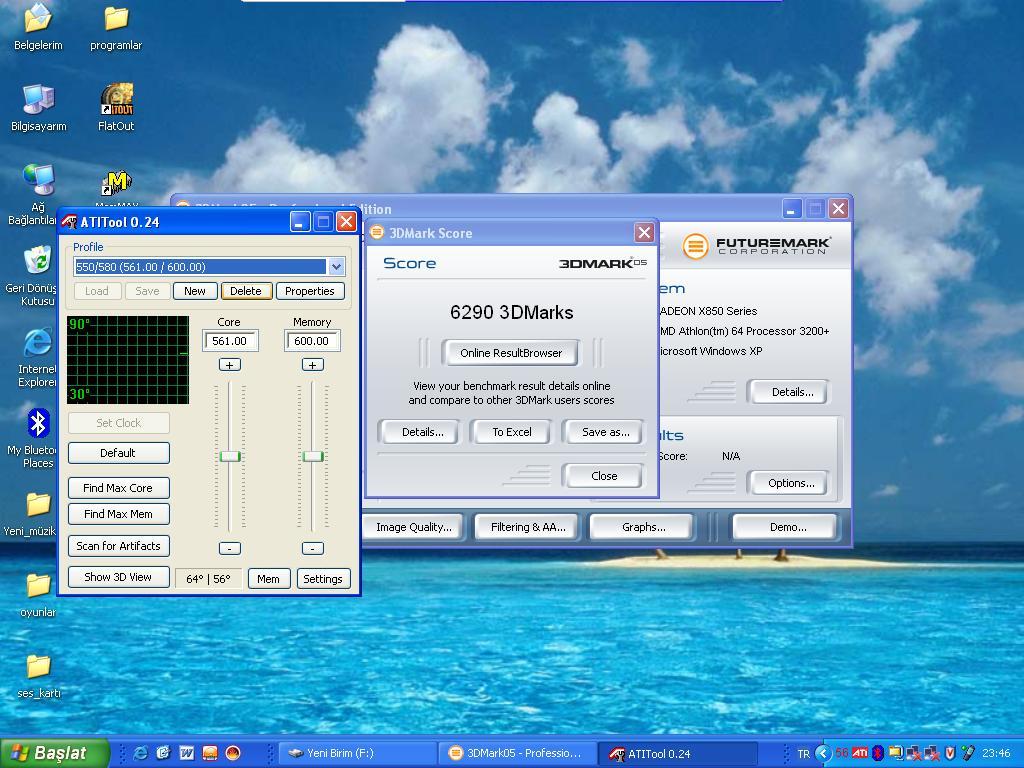Switch to ATITool 0.24 taskbar item
The height and width of the screenshot is (768, 1024).
(x=679, y=753)
